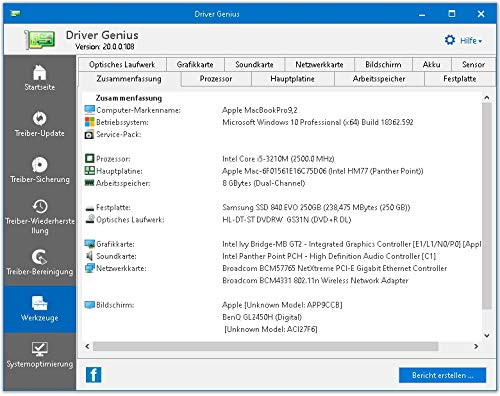
Task: Click the horizontal scrollbar right arrow
Action: pos(476,346)
